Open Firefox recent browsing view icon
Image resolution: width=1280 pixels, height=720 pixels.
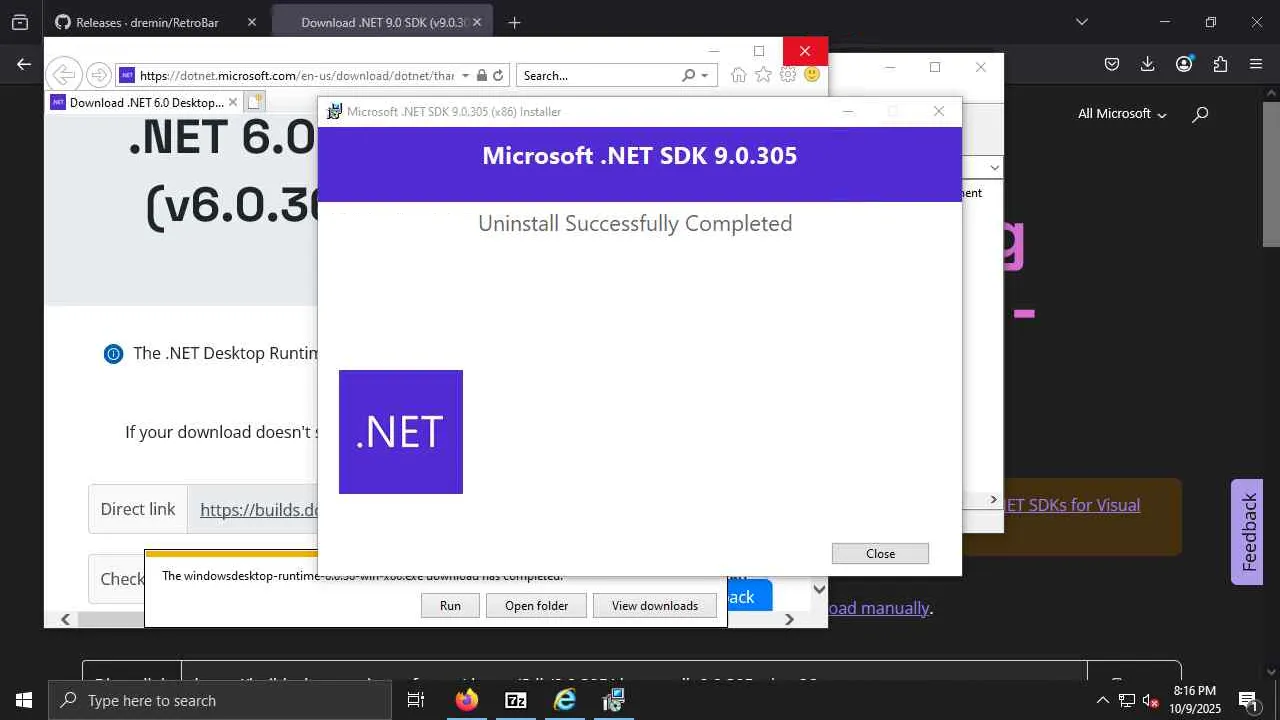pos(20,22)
